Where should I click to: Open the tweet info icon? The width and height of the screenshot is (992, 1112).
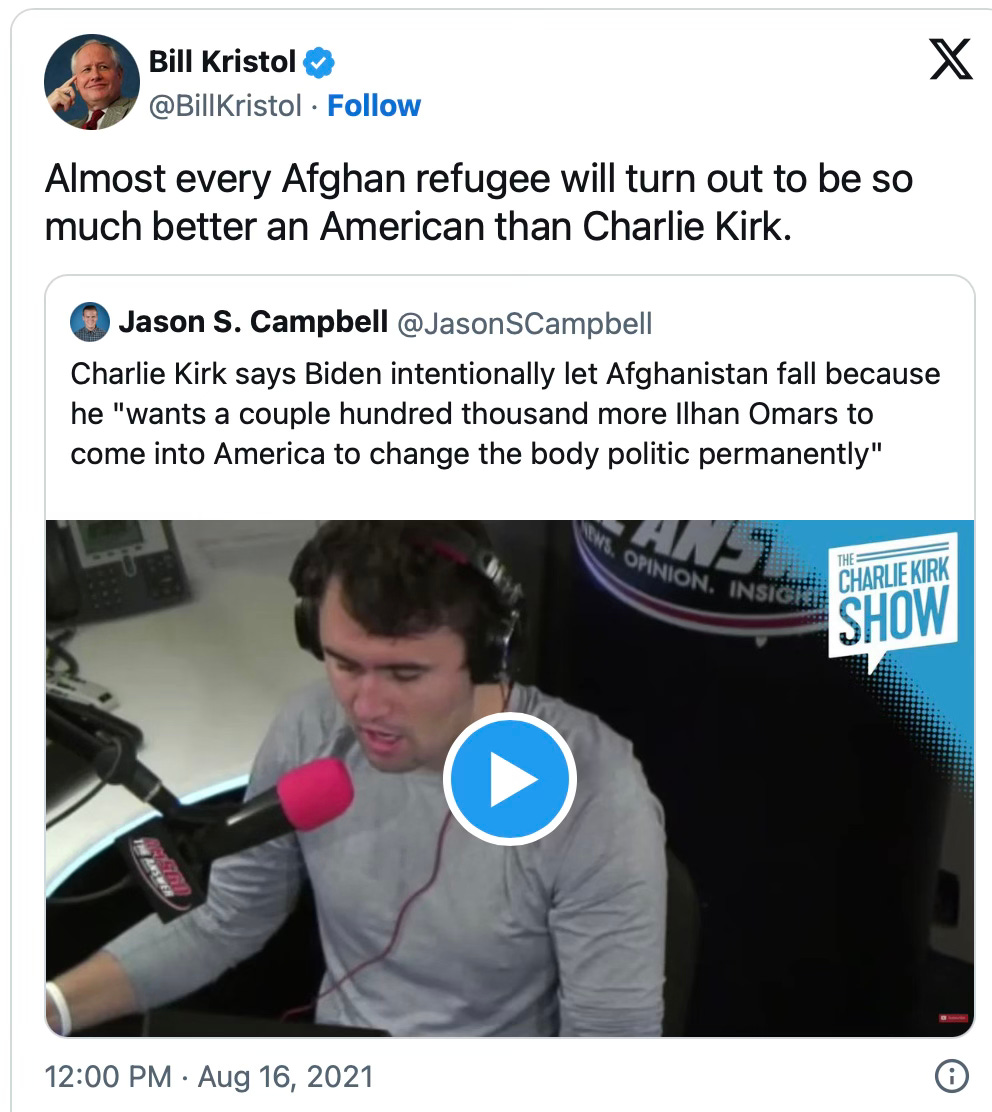pyautogui.click(x=952, y=1076)
